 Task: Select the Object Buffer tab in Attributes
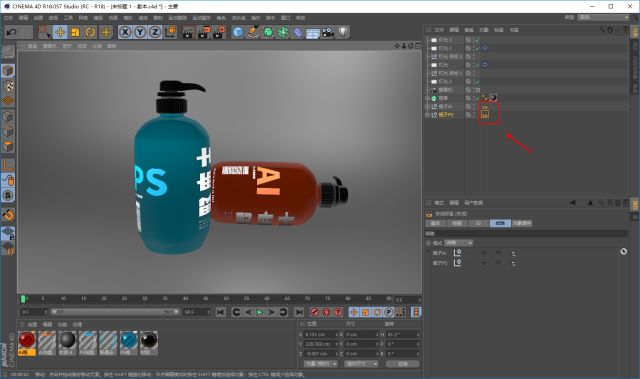pyautogui.click(x=522, y=223)
